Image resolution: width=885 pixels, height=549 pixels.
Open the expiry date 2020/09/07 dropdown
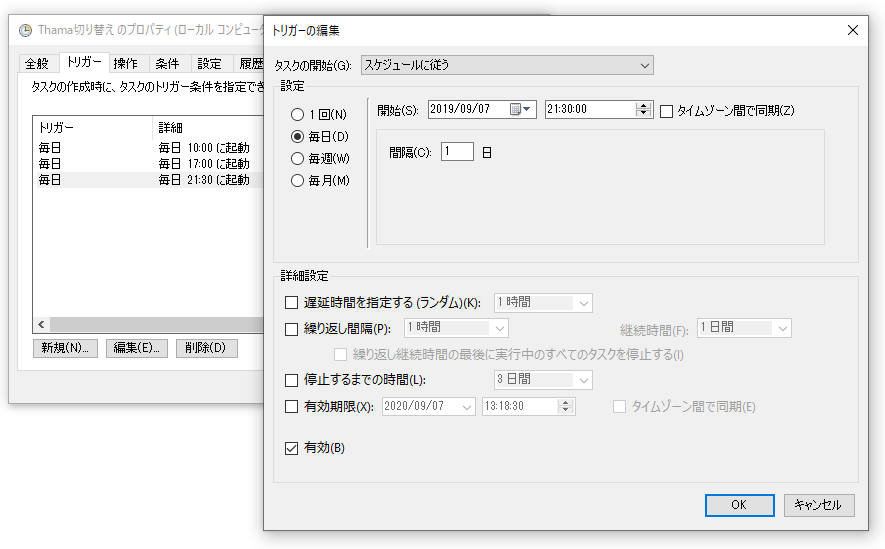pyautogui.click(x=428, y=406)
